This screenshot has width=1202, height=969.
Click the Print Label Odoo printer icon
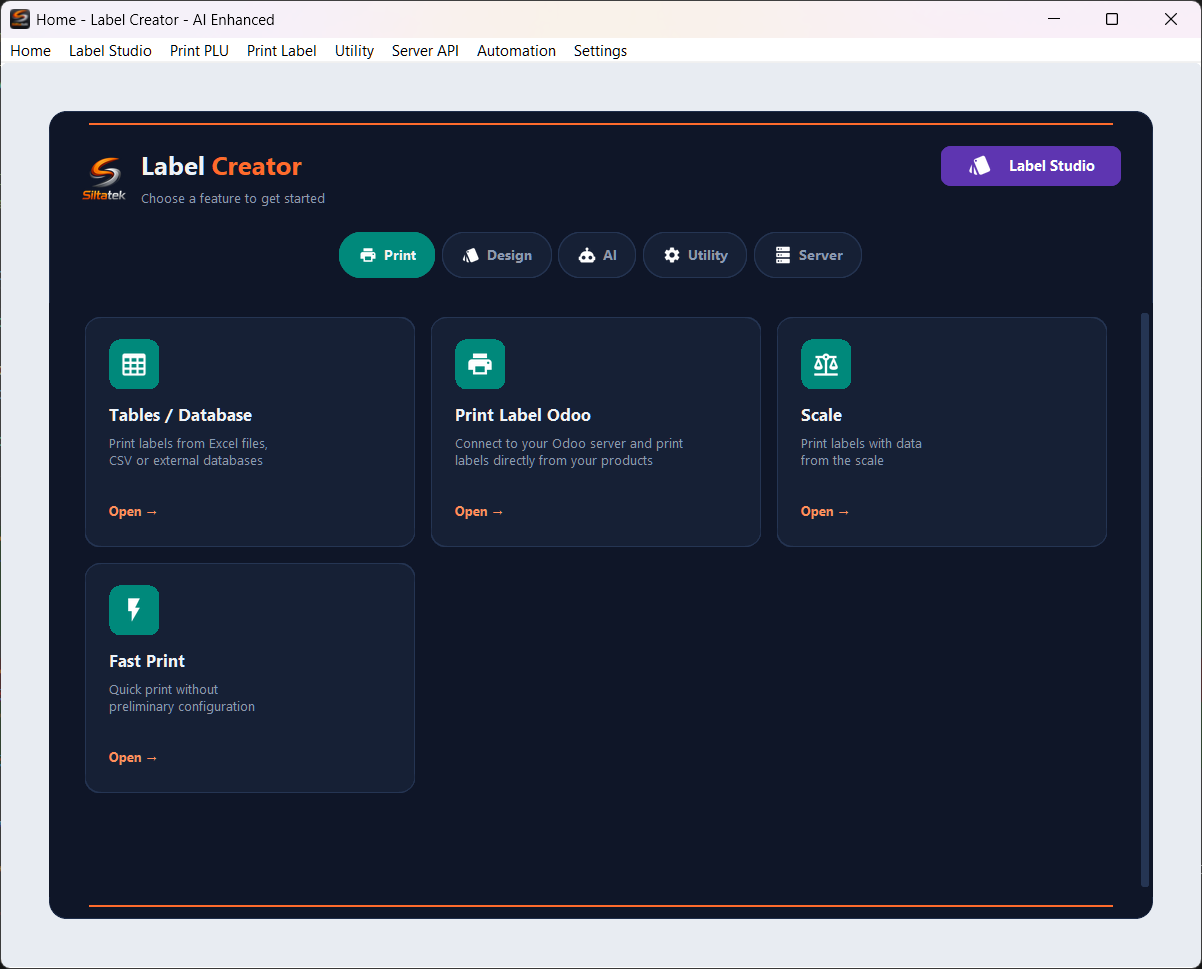coord(480,364)
